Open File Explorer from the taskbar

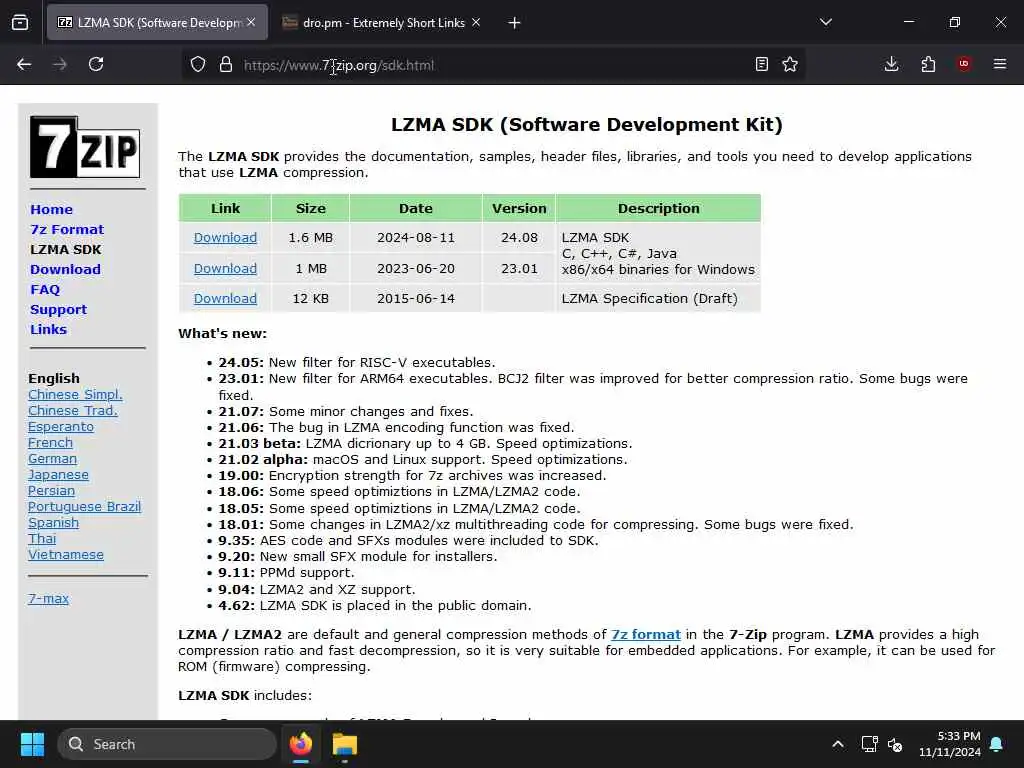345,744
